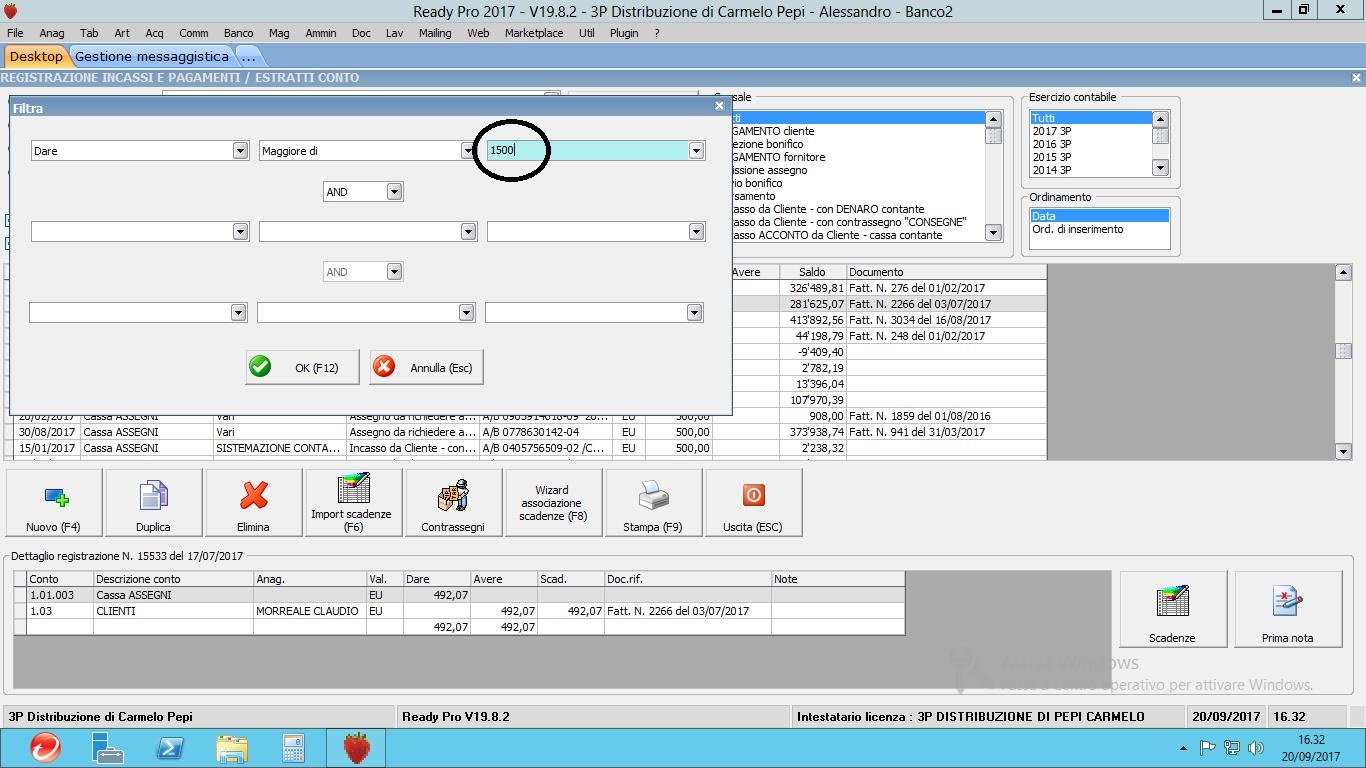Open the second AND operator dropdown
Image resolution: width=1366 pixels, height=768 pixels.
394,271
